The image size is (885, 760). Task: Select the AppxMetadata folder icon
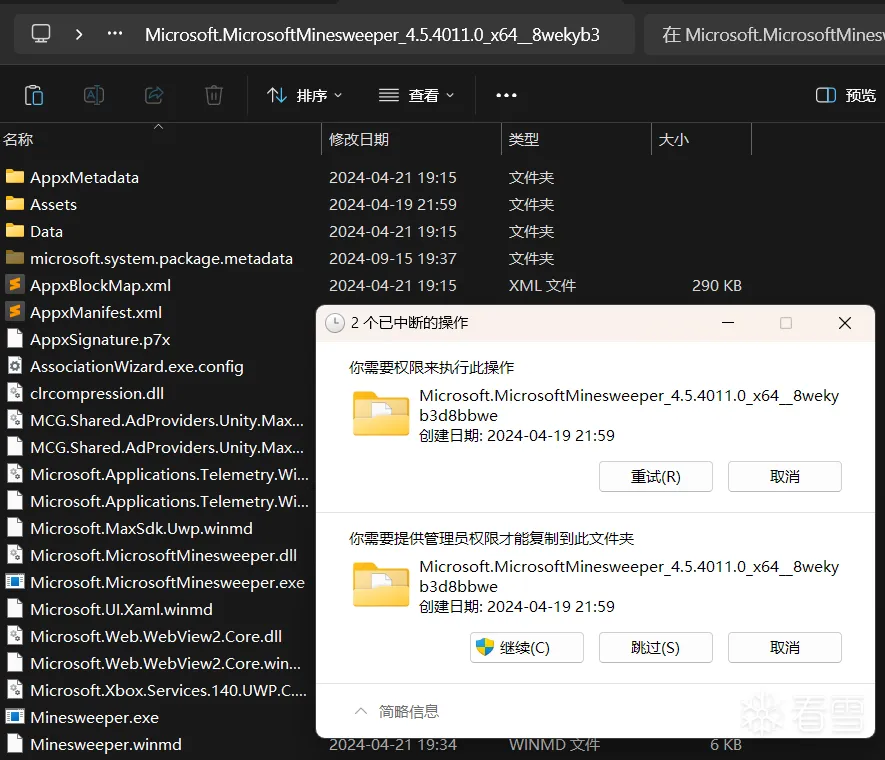point(15,177)
